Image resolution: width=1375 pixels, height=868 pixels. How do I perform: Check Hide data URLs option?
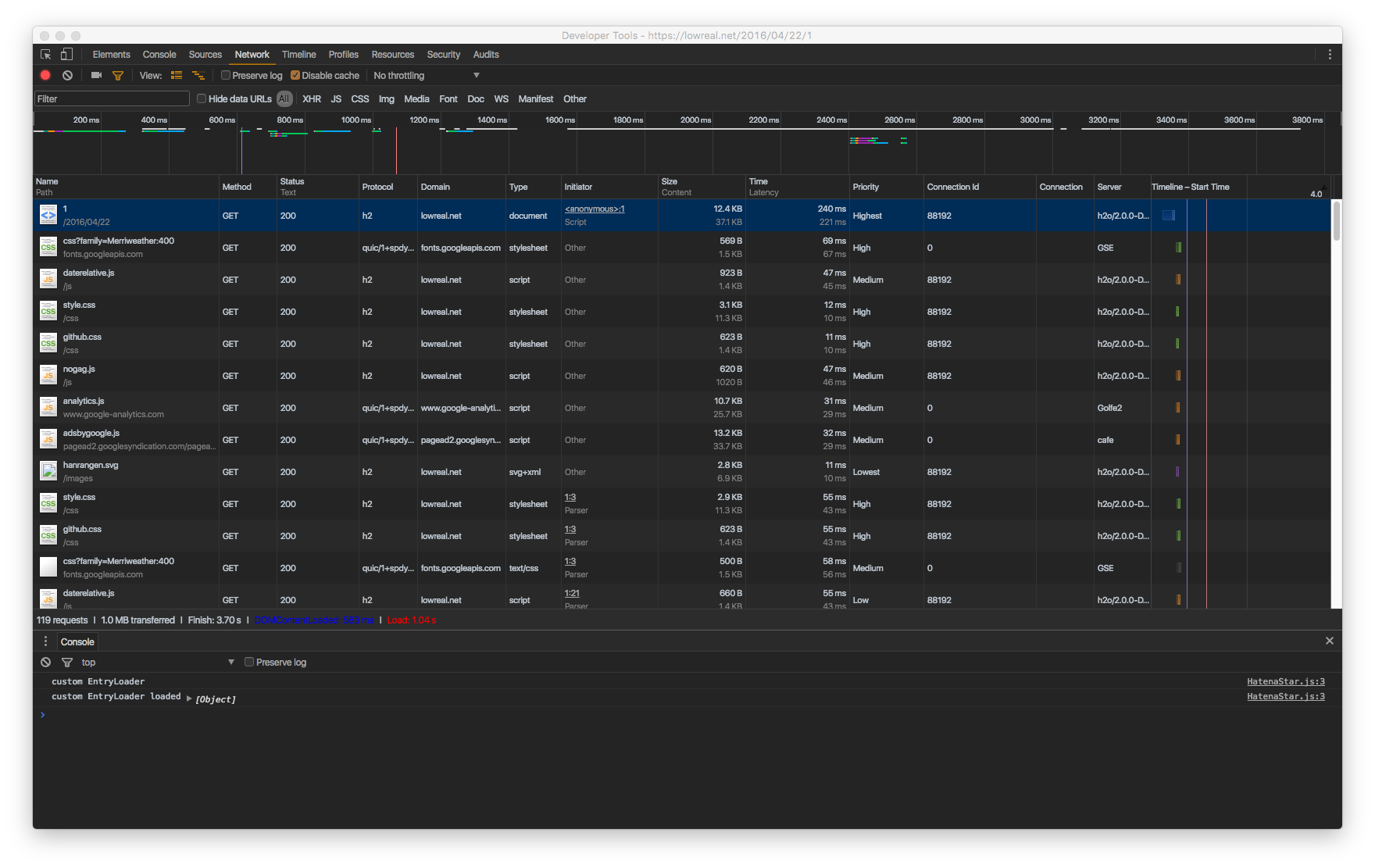point(202,99)
